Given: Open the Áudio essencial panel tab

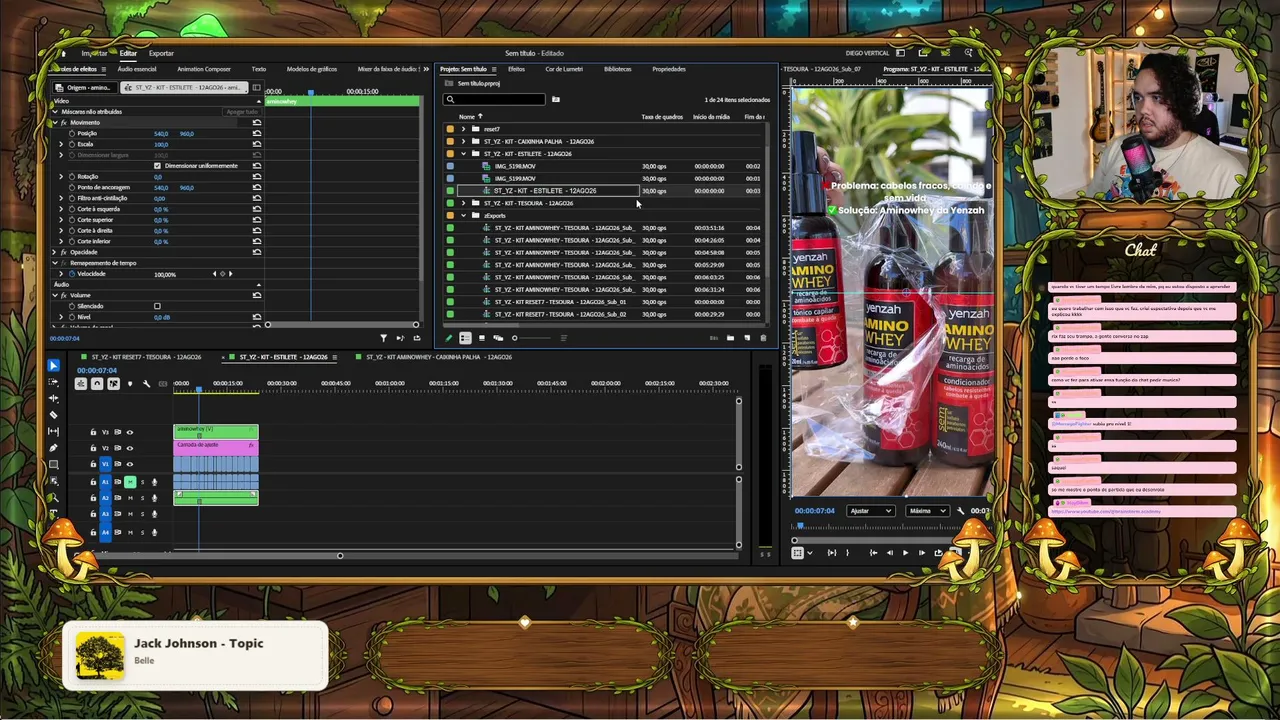Looking at the screenshot, I should [137, 69].
